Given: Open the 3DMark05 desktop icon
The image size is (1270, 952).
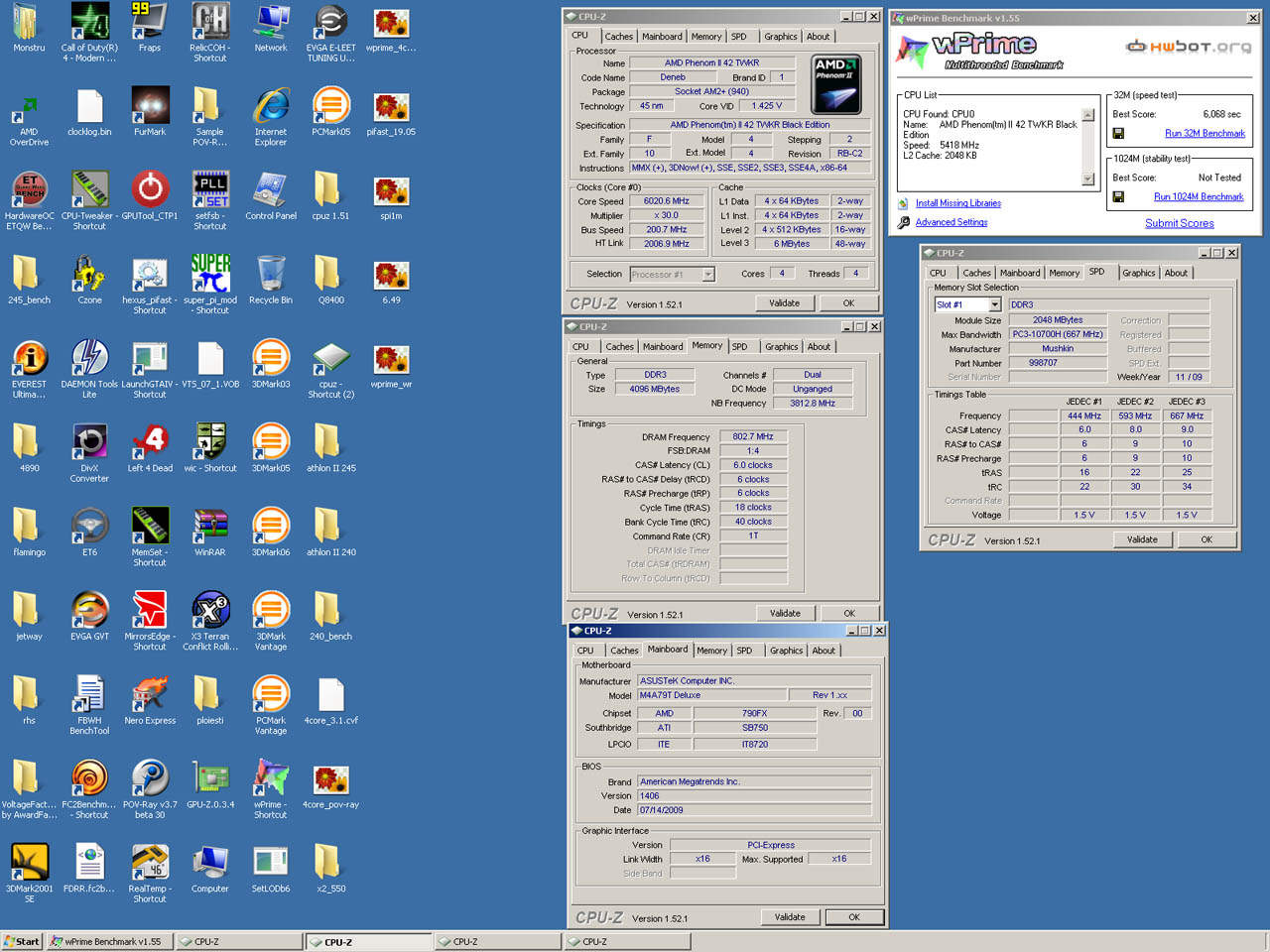Looking at the screenshot, I should coord(271,448).
